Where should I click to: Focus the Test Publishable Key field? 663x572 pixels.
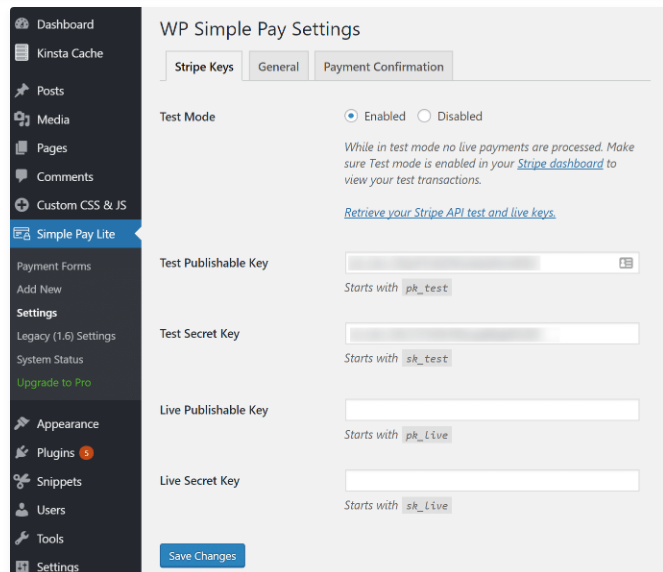492,263
